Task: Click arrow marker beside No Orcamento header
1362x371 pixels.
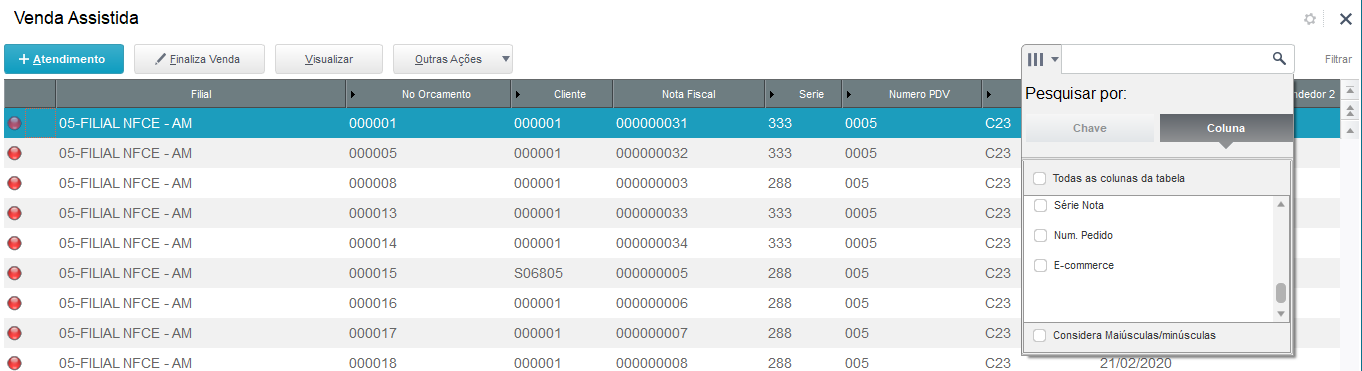Action: tap(354, 94)
